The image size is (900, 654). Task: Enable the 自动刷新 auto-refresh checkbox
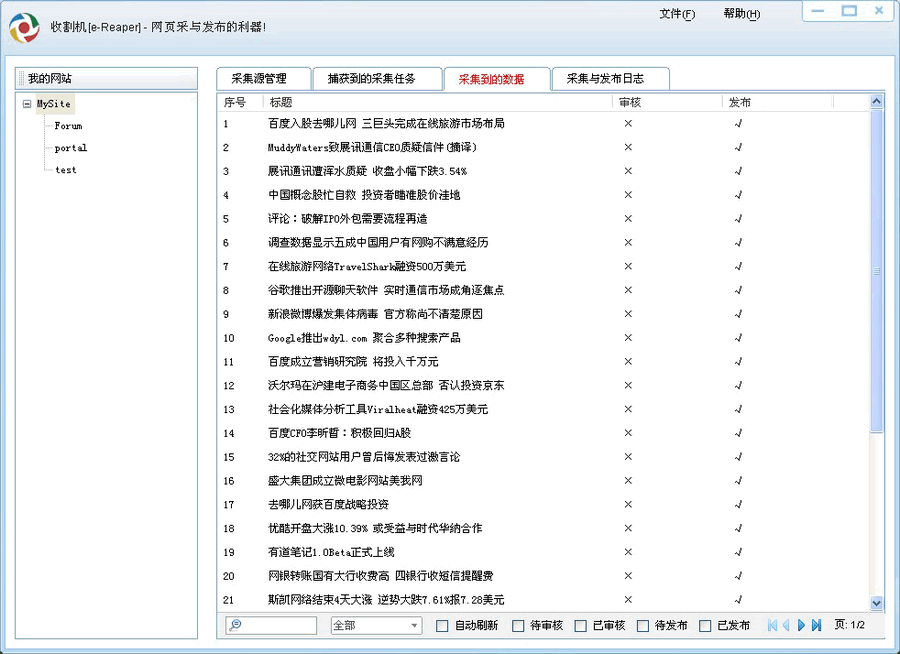click(440, 624)
